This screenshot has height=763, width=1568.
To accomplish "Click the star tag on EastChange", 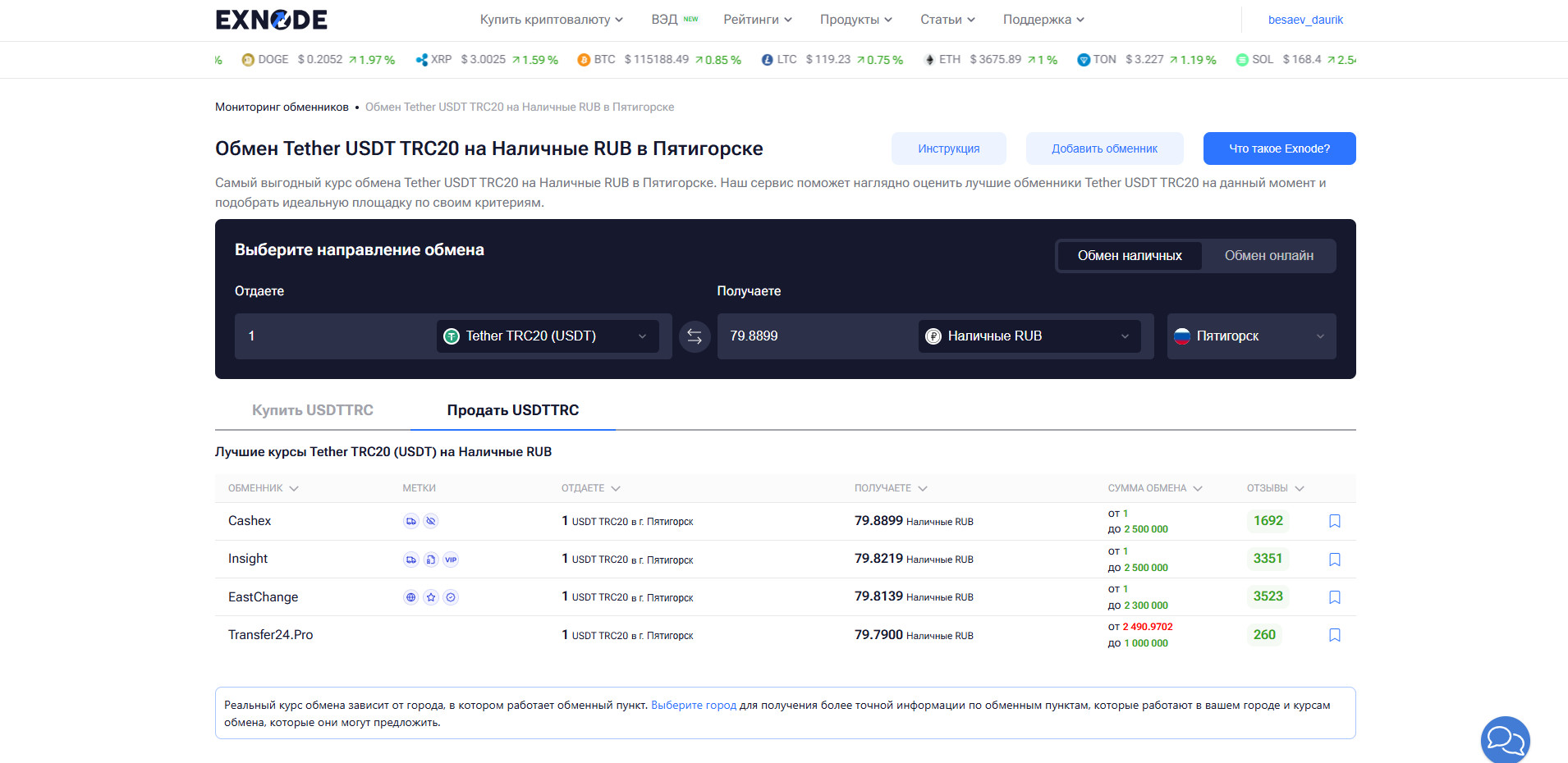I will (431, 597).
